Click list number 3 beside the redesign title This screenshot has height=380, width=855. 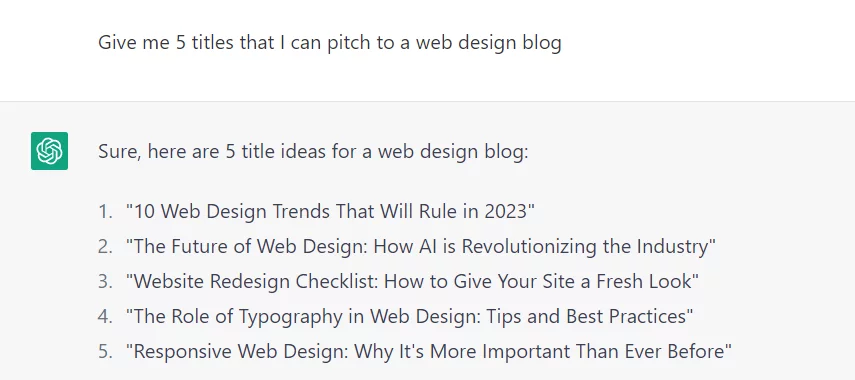click(x=105, y=281)
